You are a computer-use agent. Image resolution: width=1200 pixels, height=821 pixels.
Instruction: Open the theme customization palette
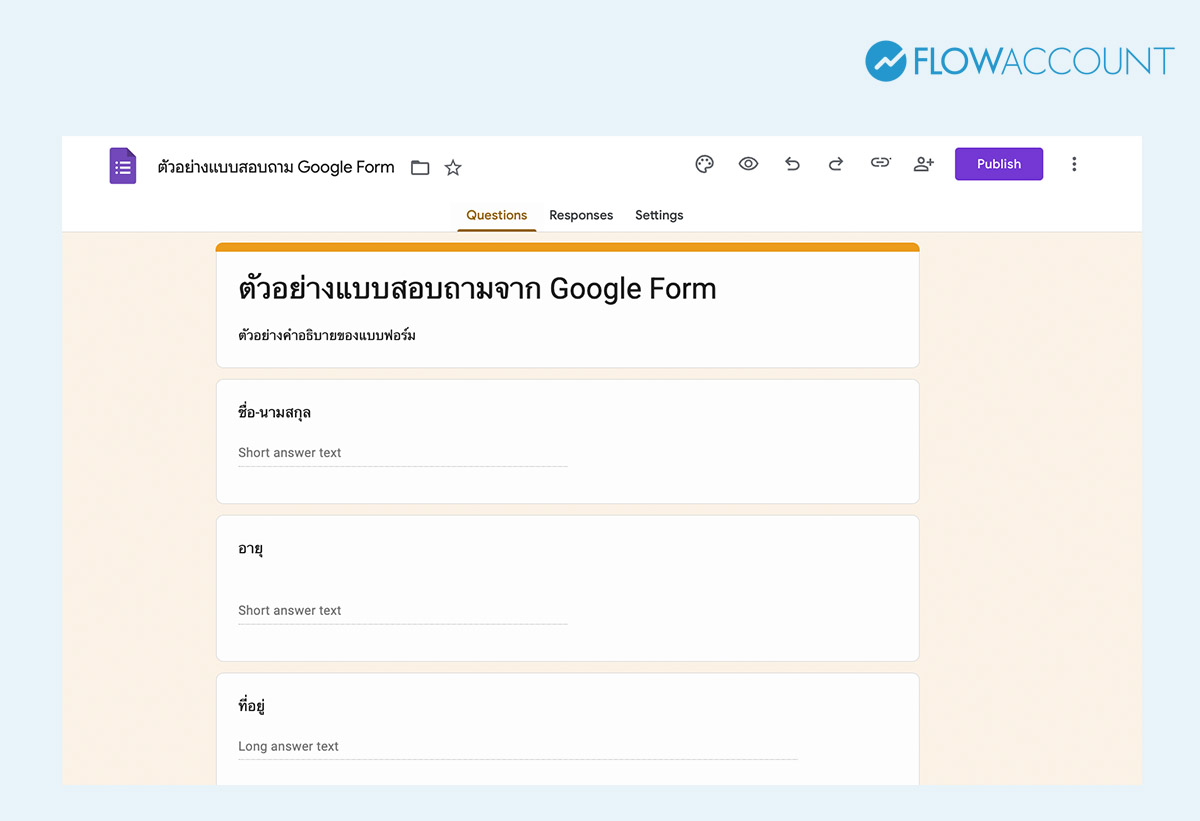tap(704, 163)
